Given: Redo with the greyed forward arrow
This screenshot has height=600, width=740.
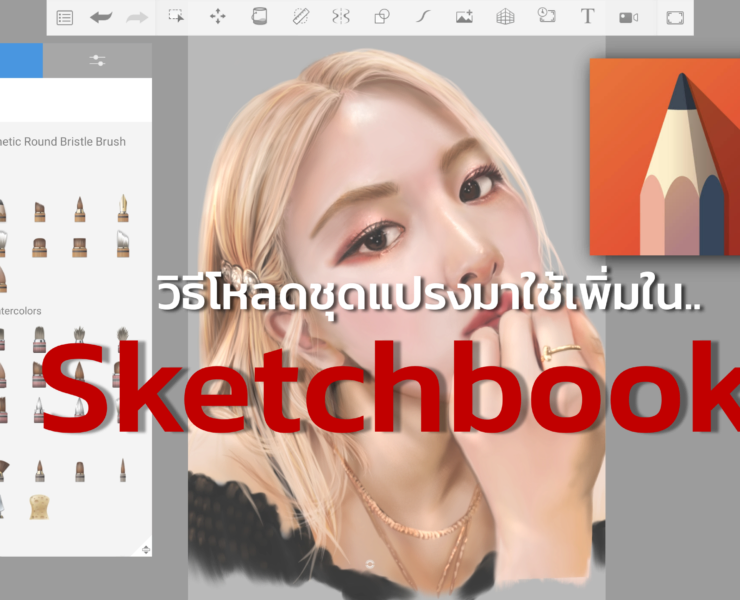Looking at the screenshot, I should (x=137, y=18).
